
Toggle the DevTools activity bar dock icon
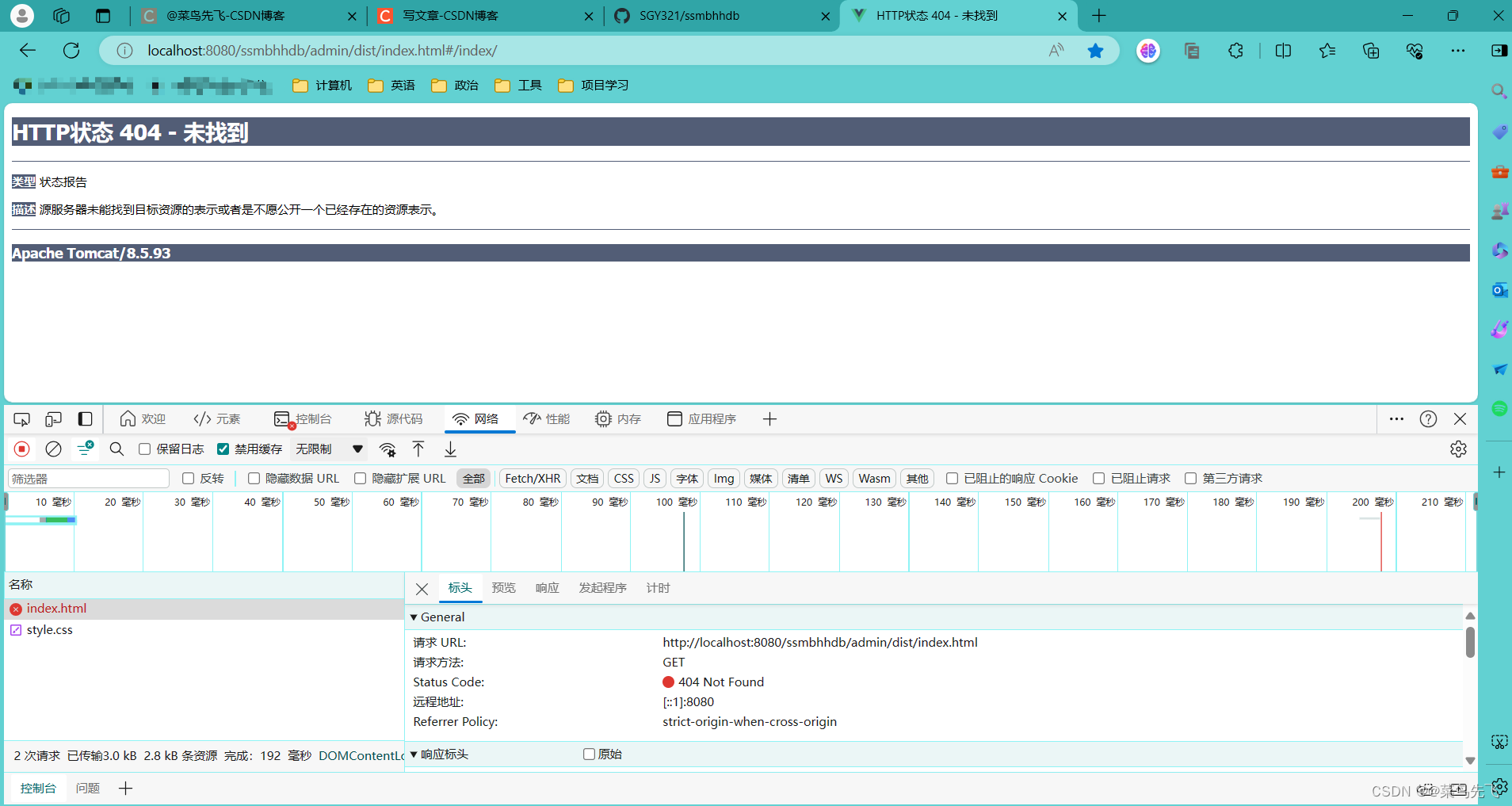point(85,419)
